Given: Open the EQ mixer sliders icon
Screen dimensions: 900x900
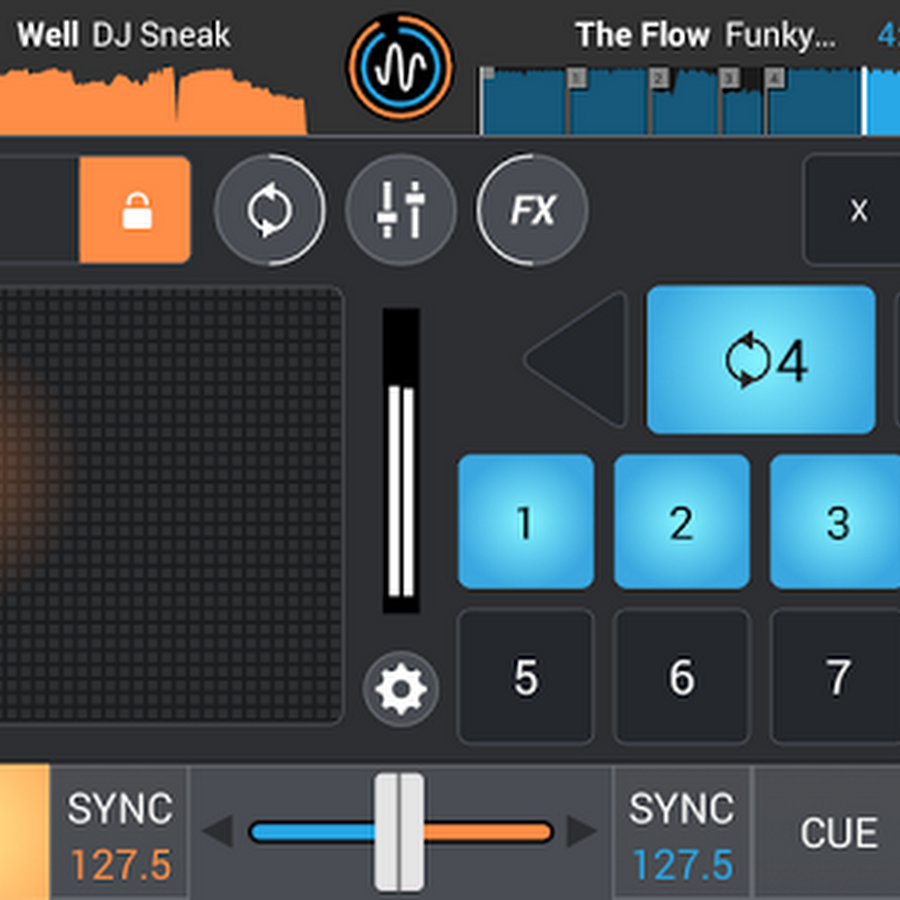Looking at the screenshot, I should (401, 210).
